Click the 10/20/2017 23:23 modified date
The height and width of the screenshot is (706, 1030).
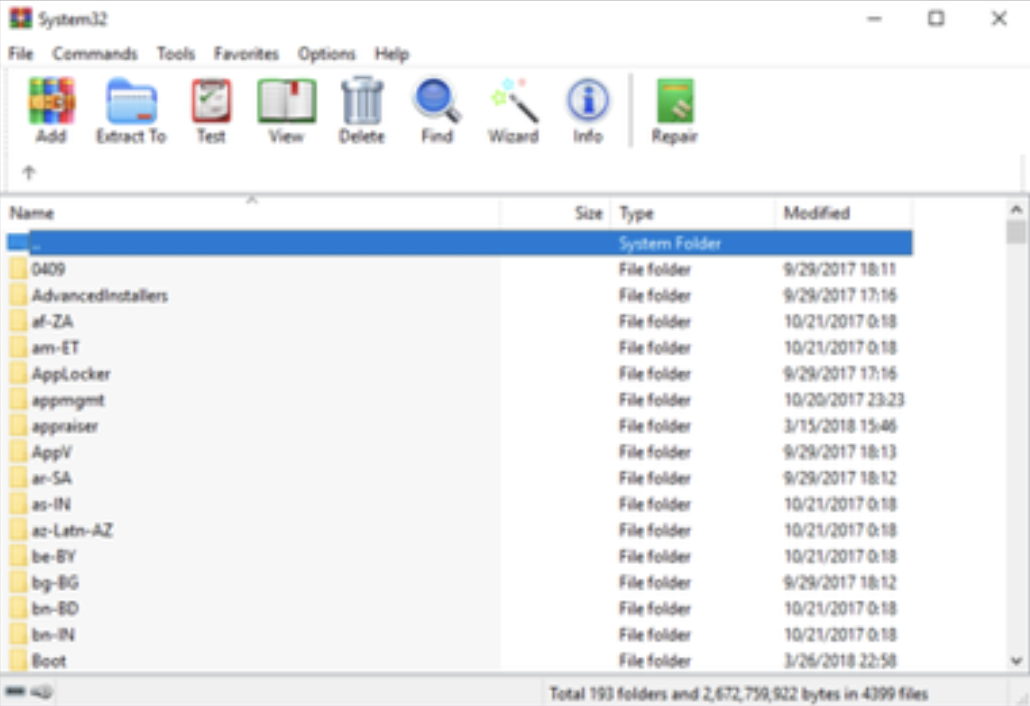click(x=844, y=400)
